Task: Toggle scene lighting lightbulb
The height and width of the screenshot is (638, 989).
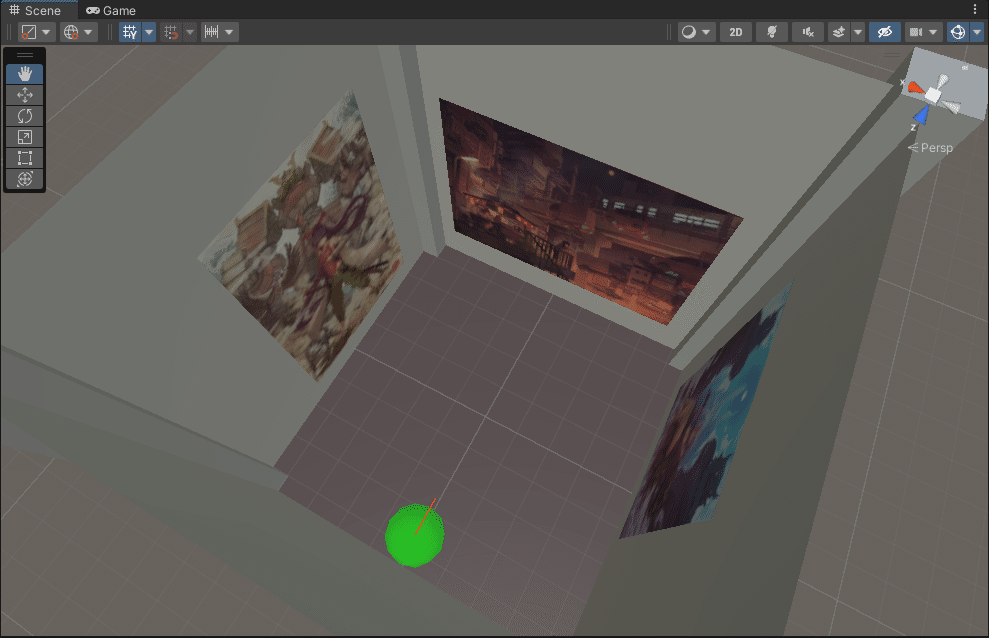Action: (x=771, y=32)
